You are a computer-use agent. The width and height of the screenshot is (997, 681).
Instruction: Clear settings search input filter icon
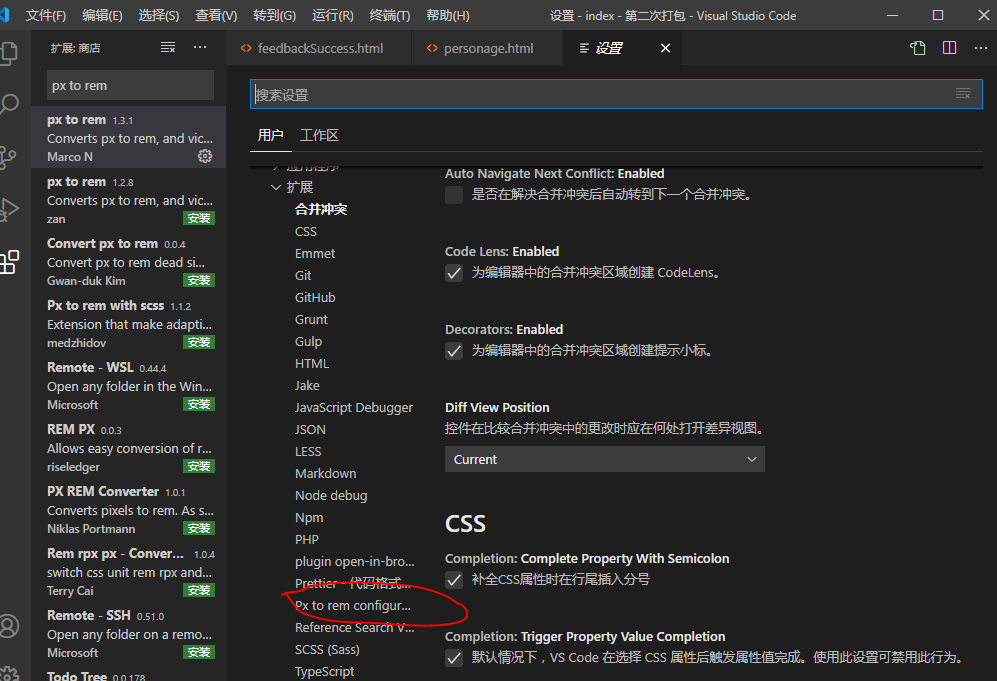point(963,93)
